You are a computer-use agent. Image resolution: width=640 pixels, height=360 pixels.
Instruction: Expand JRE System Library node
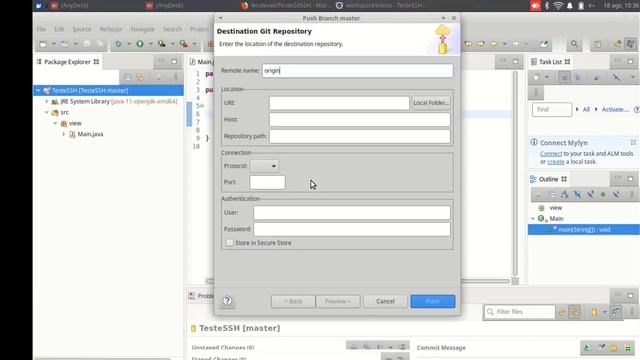click(47, 101)
